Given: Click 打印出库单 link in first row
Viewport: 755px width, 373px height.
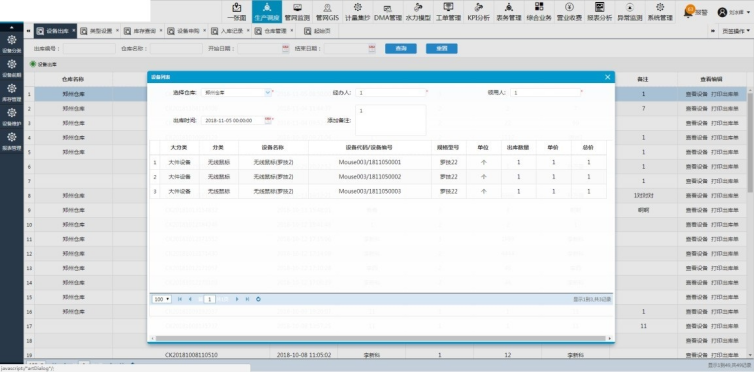Looking at the screenshot, I should (x=725, y=94).
